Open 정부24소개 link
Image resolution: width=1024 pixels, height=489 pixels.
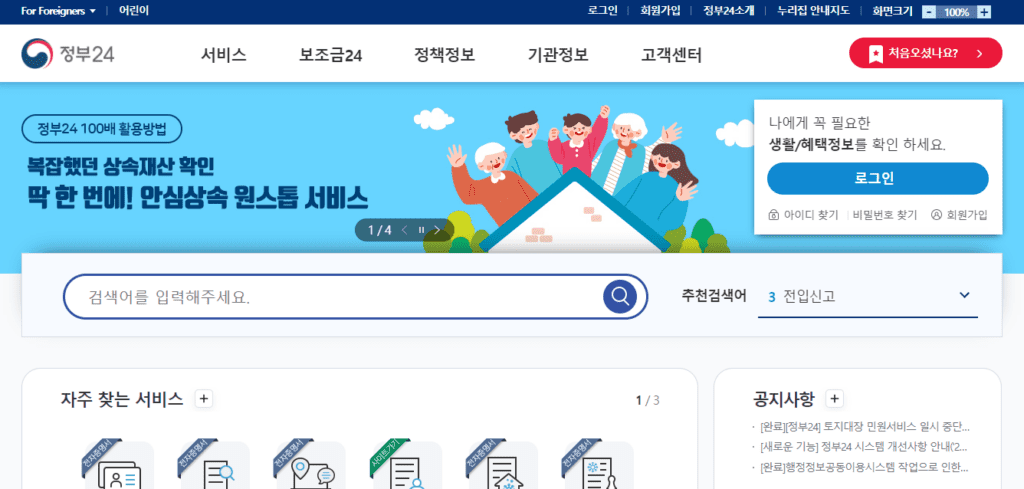(x=729, y=11)
